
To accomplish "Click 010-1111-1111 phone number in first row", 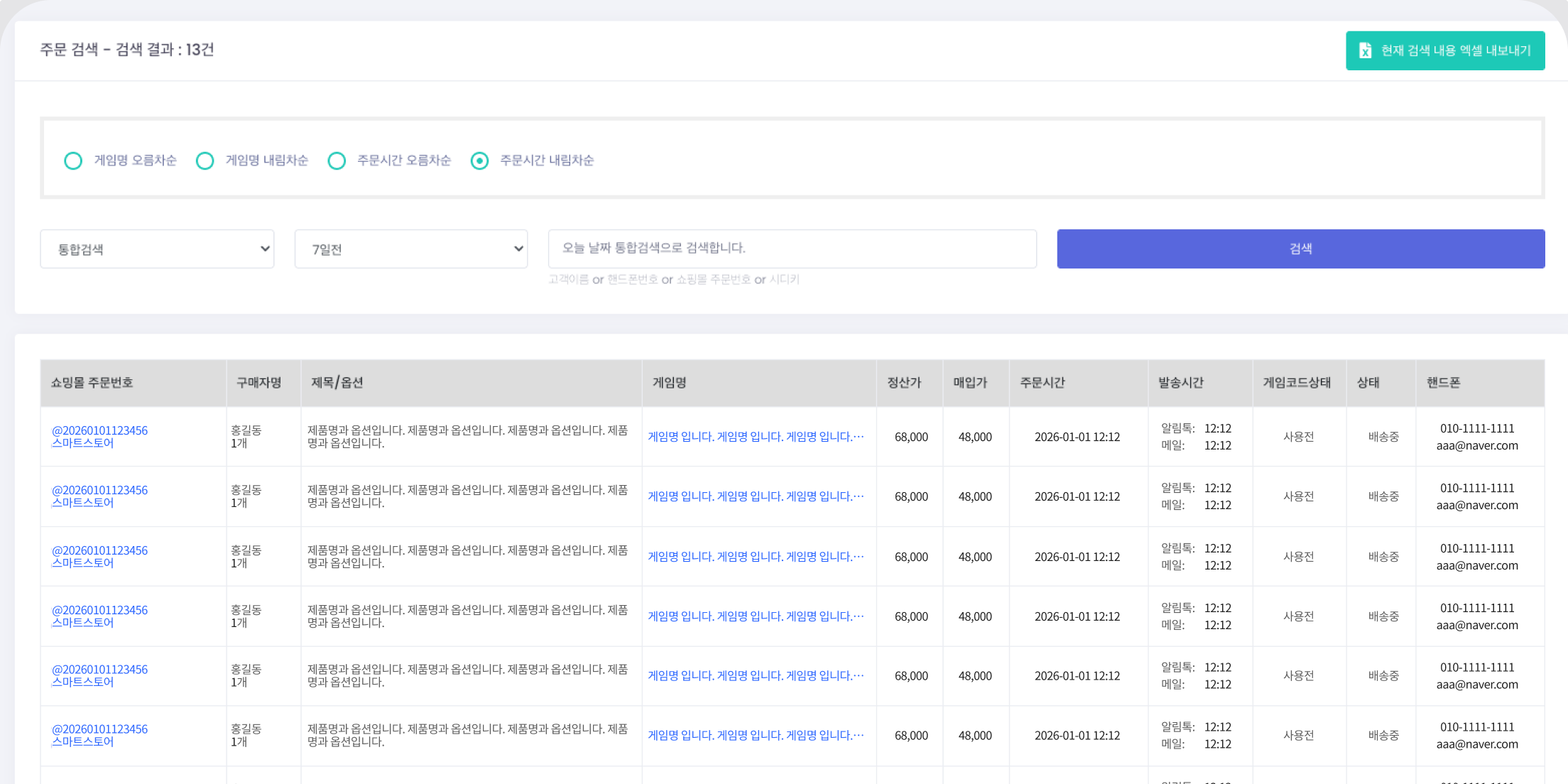I will coord(1477,429).
